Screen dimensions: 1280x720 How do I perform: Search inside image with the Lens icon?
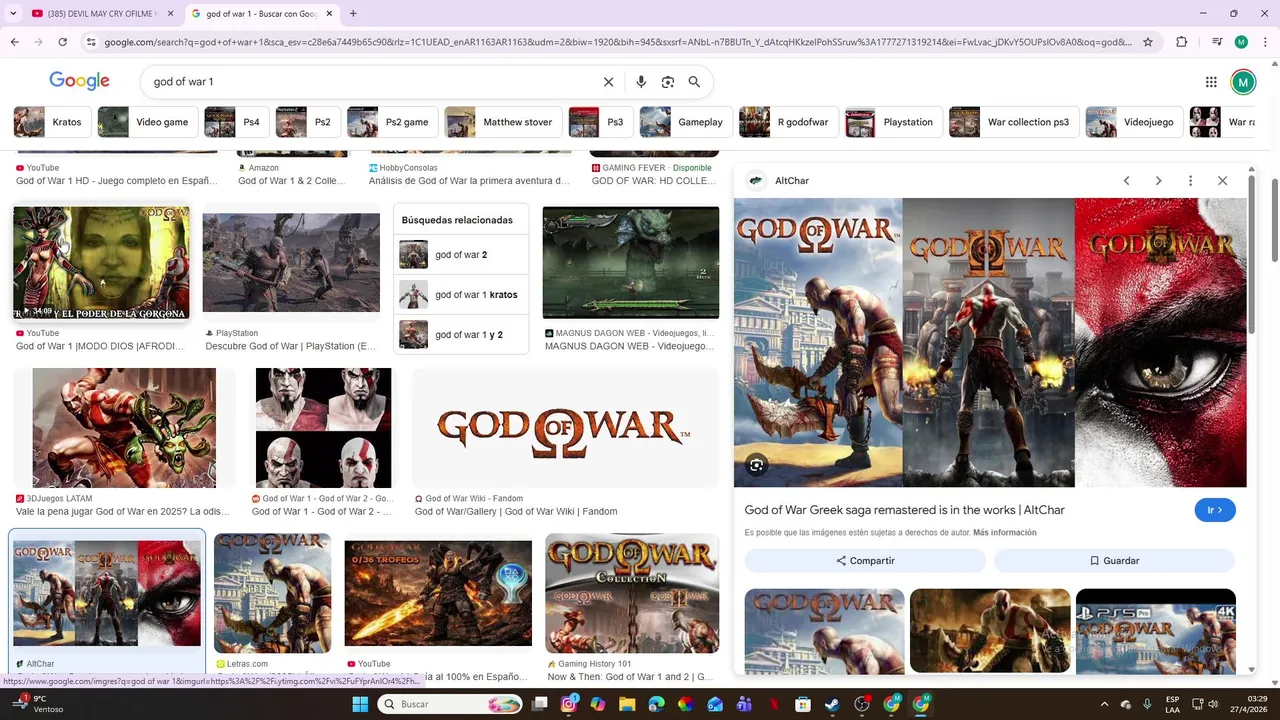pos(756,465)
